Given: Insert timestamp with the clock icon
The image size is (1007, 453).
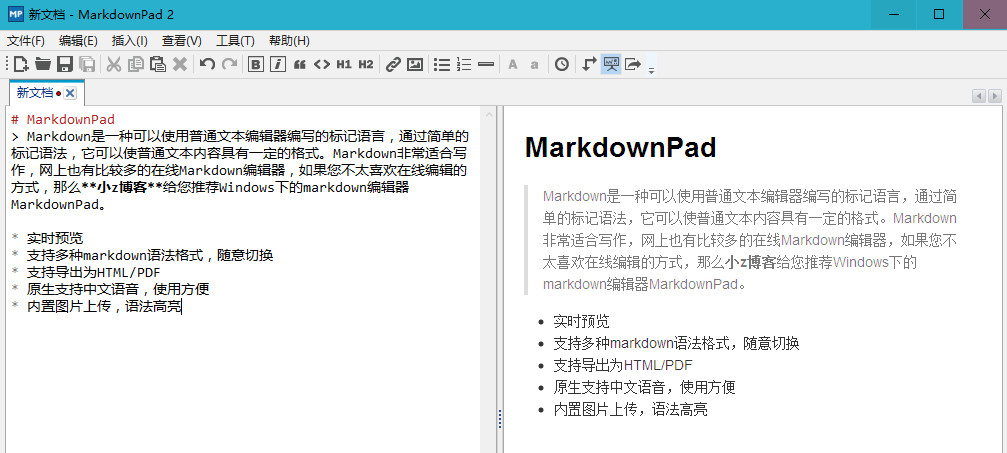Looking at the screenshot, I should pyautogui.click(x=562, y=64).
